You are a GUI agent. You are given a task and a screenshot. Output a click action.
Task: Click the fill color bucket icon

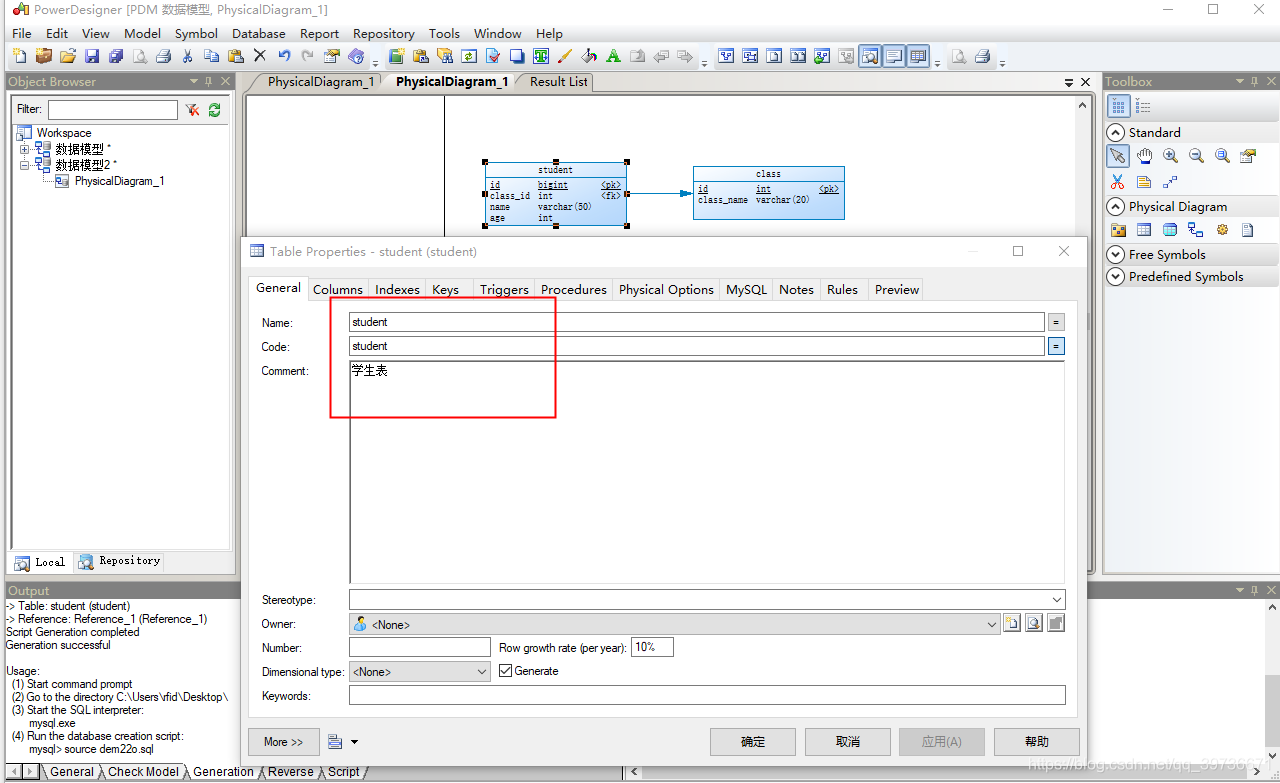coord(589,56)
